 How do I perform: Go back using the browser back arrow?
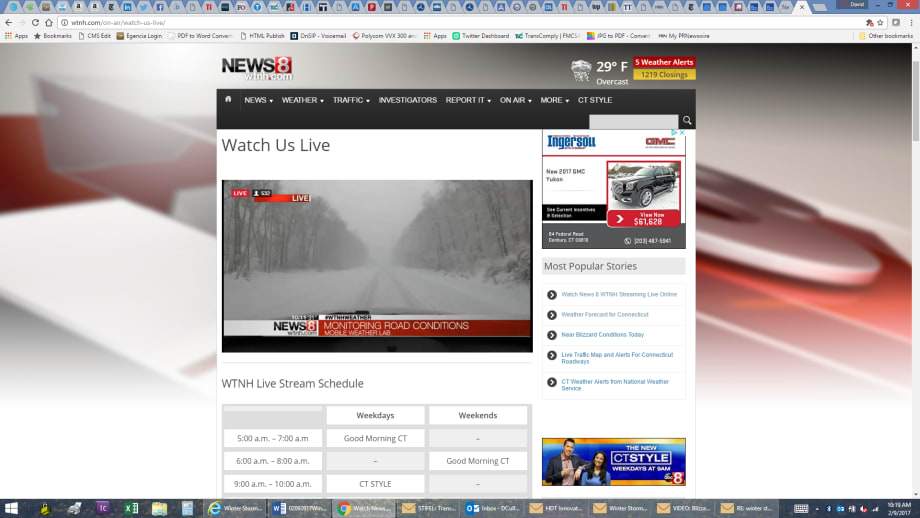pos(8,22)
